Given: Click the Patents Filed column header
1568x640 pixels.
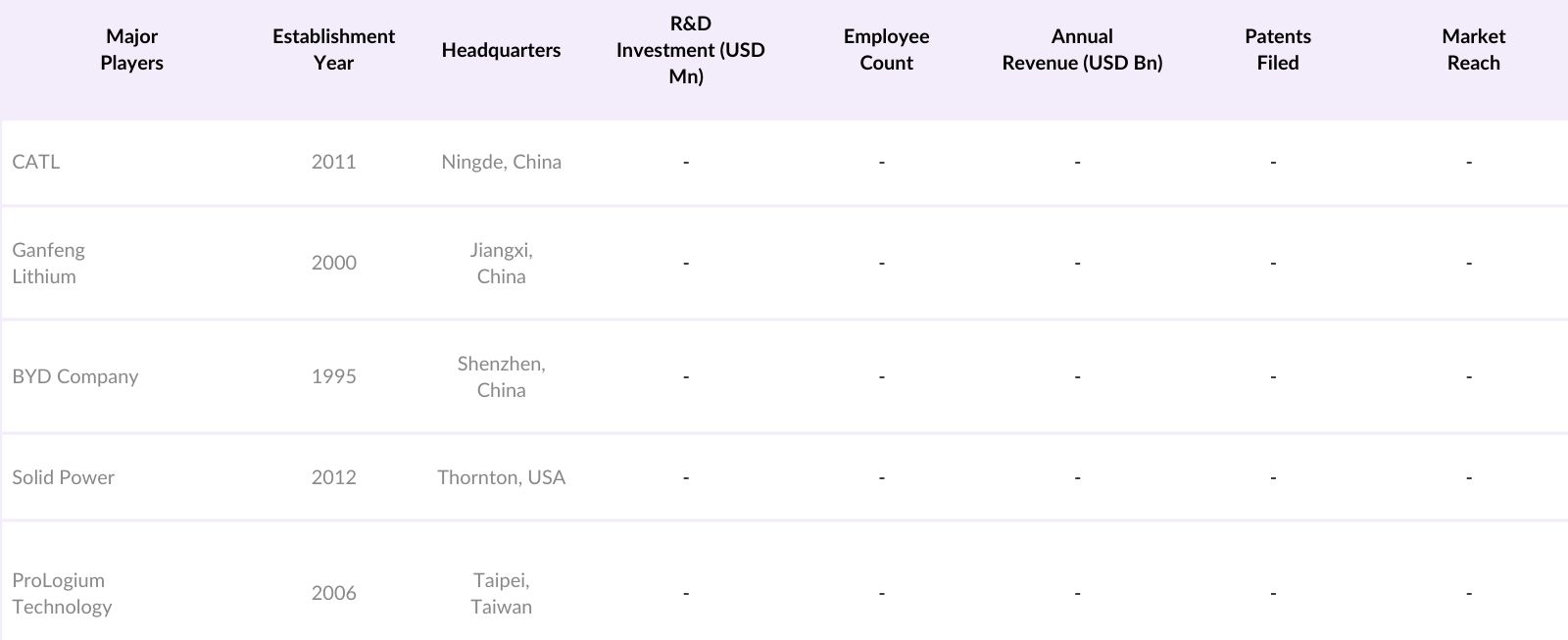Looking at the screenshot, I should click(1277, 50).
